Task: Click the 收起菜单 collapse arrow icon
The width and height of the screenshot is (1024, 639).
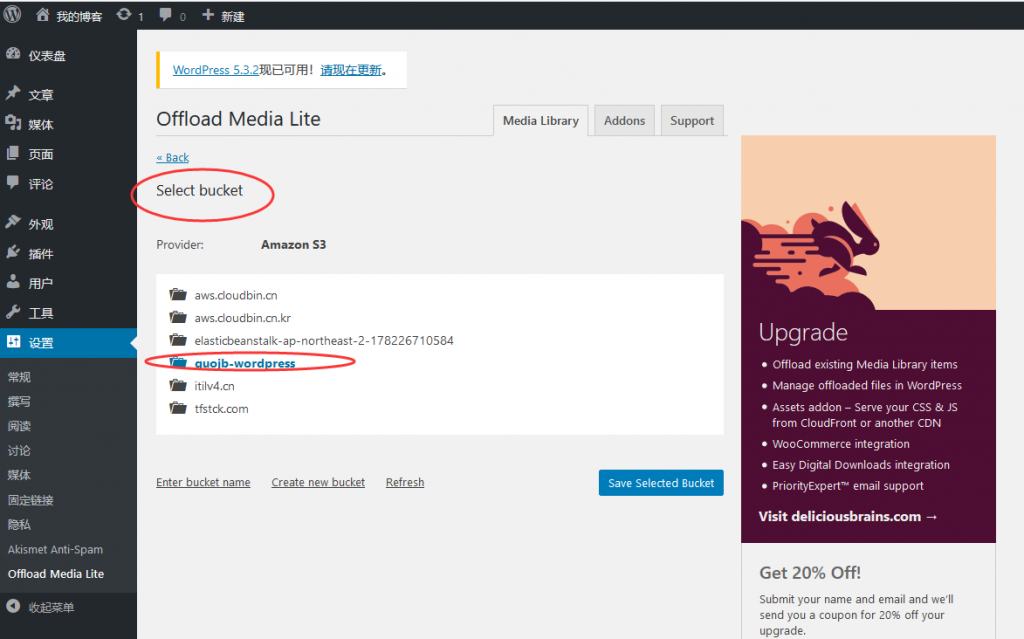Action: click(13, 606)
